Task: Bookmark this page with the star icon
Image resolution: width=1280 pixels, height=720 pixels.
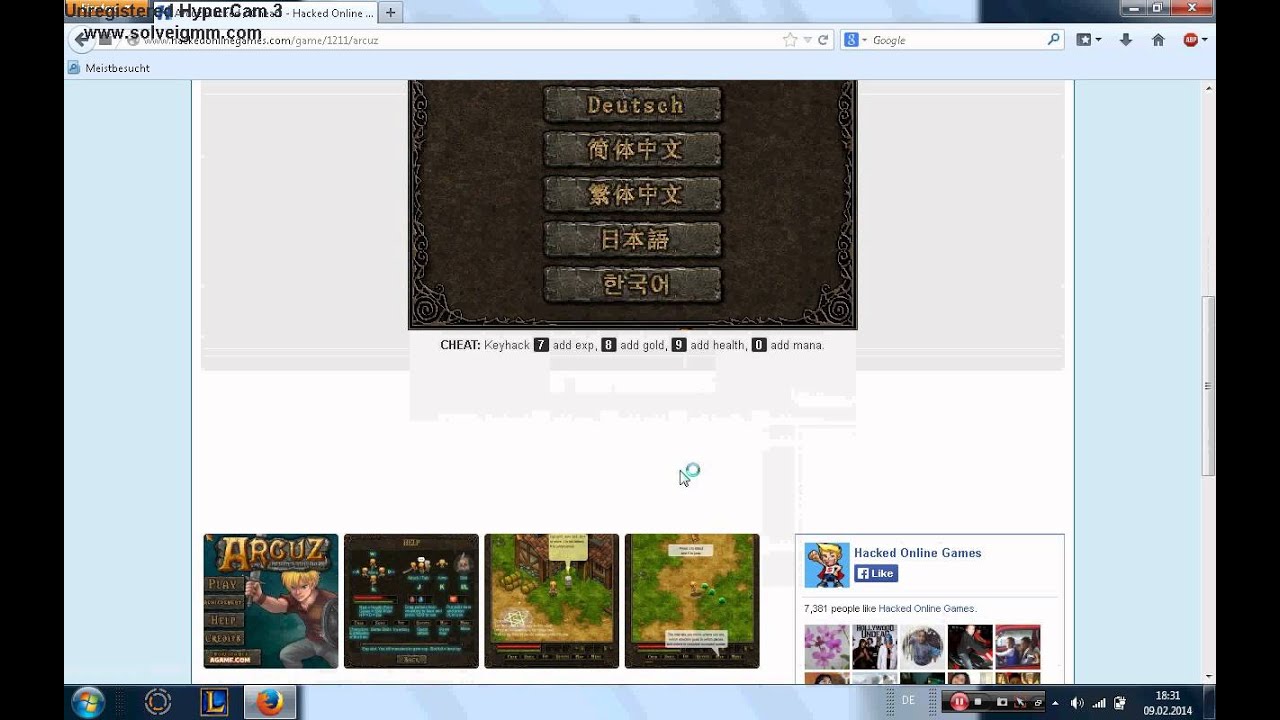Action: tap(790, 40)
